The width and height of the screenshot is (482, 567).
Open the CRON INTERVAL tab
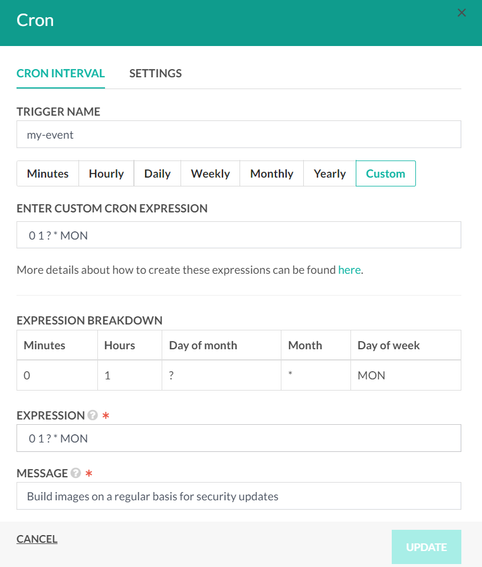click(x=60, y=73)
